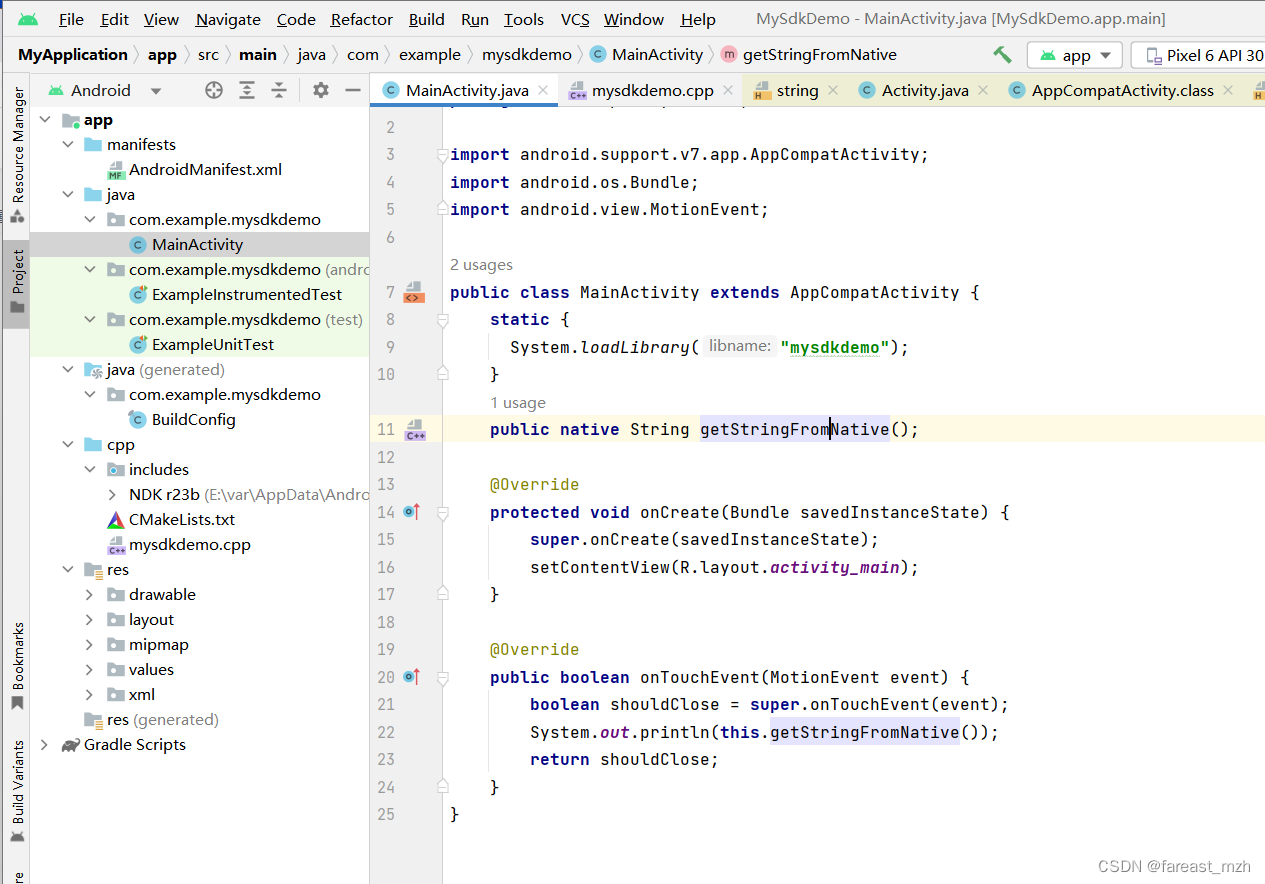Click the Build hammer icon
1265x884 pixels.
pos(1002,55)
